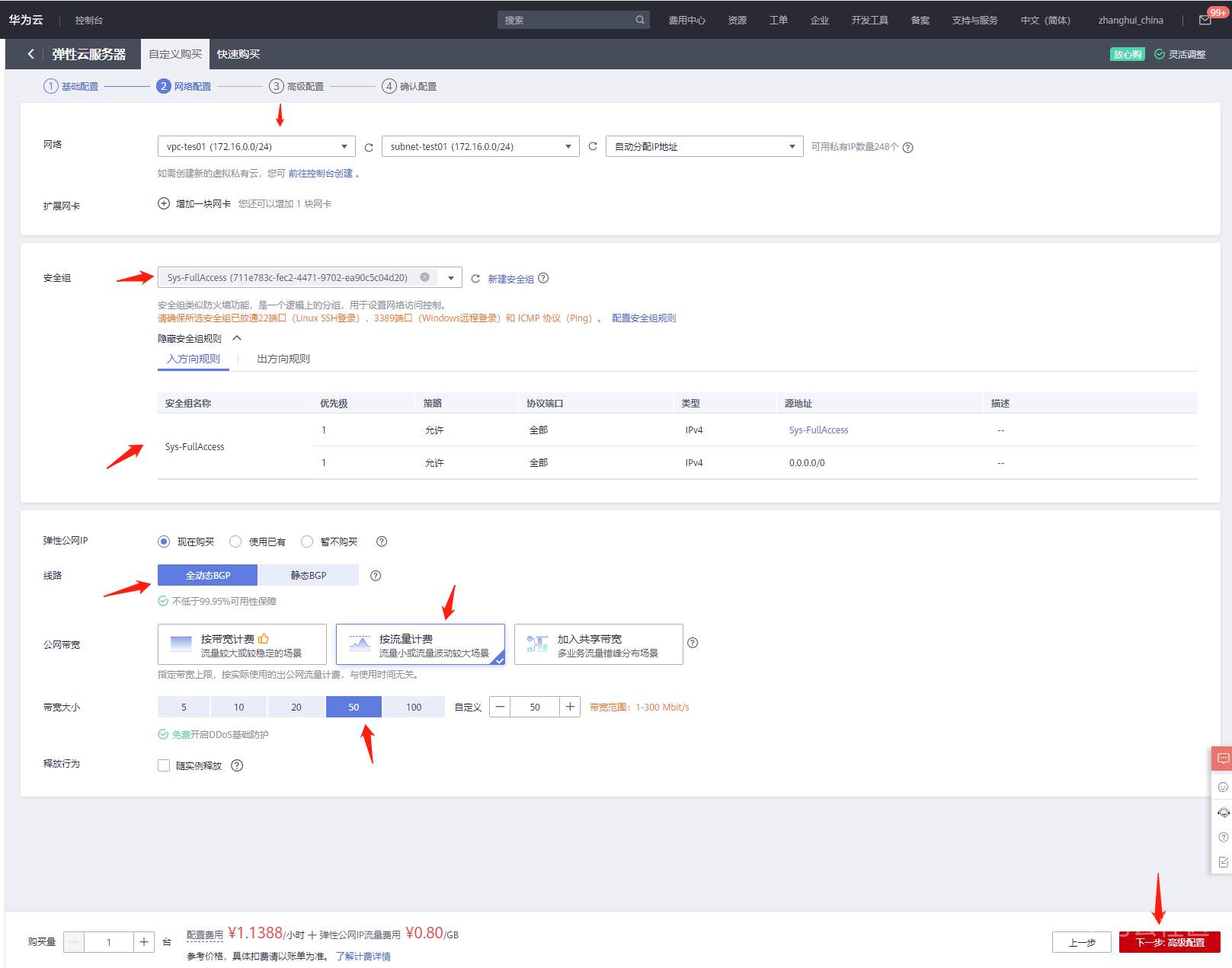The image size is (1232, 968).
Task: Expand the security group dropdown arrow
Action: [451, 278]
